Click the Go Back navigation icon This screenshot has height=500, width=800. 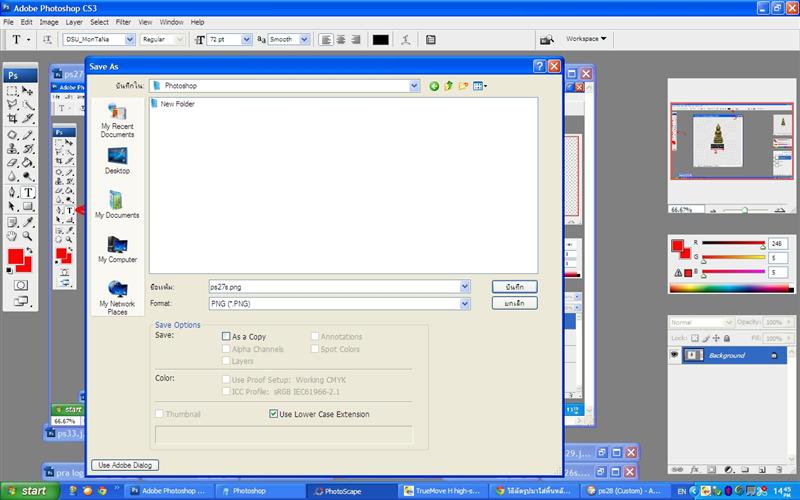[x=435, y=87]
